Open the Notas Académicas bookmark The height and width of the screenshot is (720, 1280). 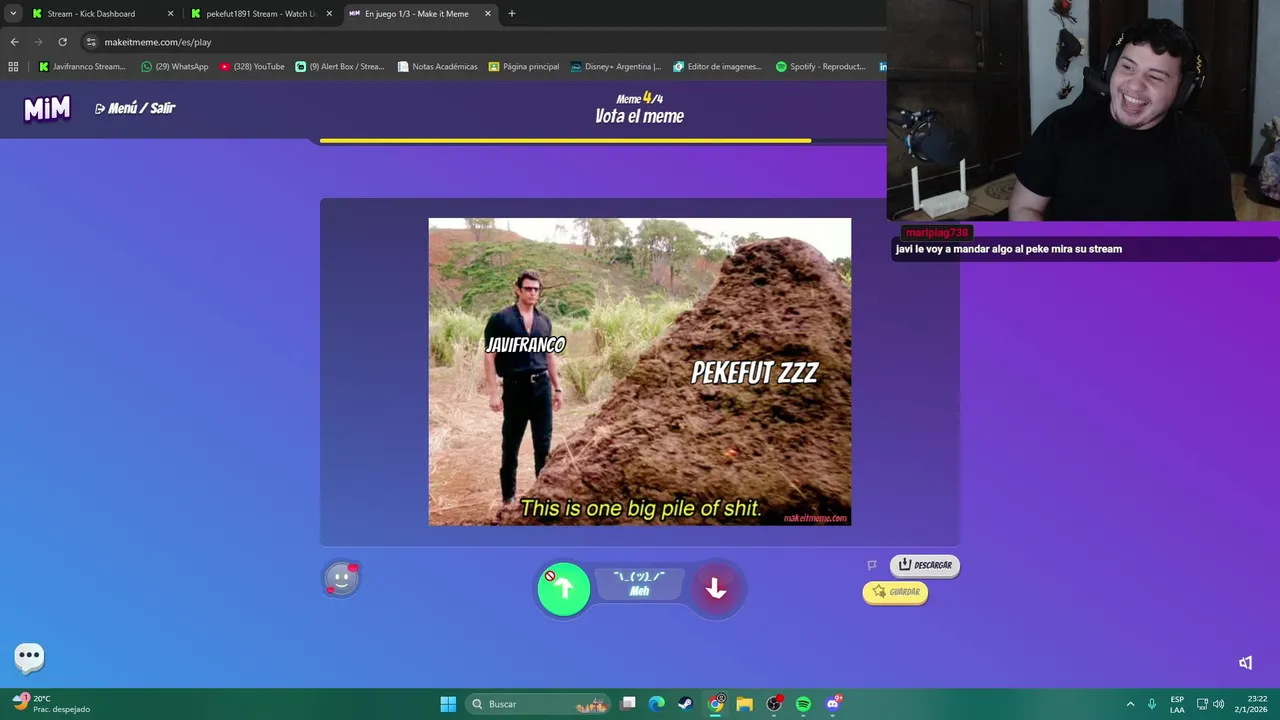coord(437,67)
